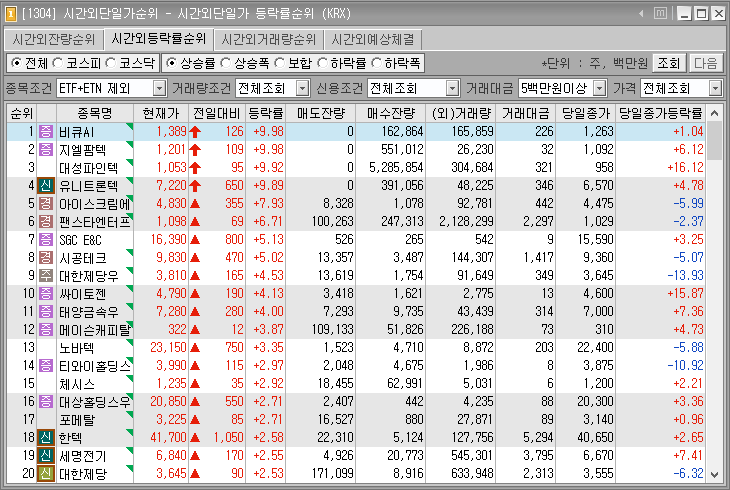
Task: Sort by 거래대금 column header
Action: pos(525,113)
